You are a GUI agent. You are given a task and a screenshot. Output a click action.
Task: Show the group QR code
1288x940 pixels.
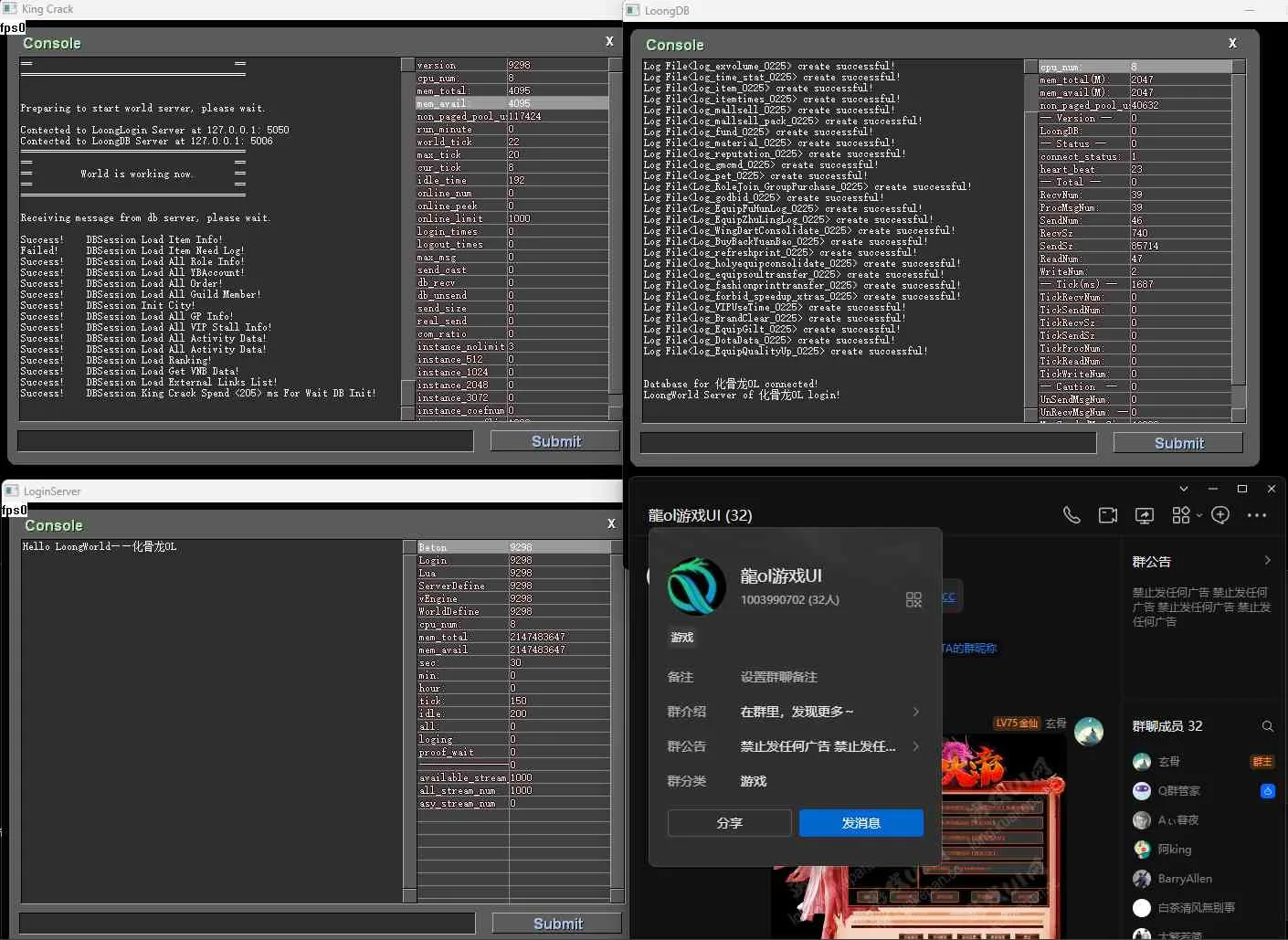tap(913, 599)
